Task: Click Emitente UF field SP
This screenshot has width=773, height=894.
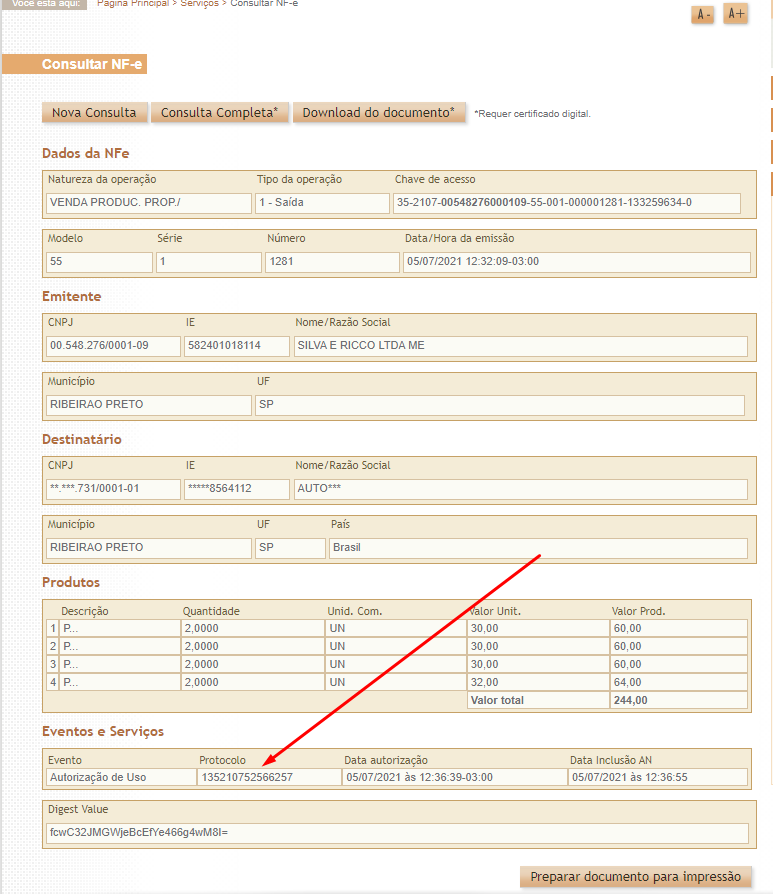Action: click(x=499, y=405)
